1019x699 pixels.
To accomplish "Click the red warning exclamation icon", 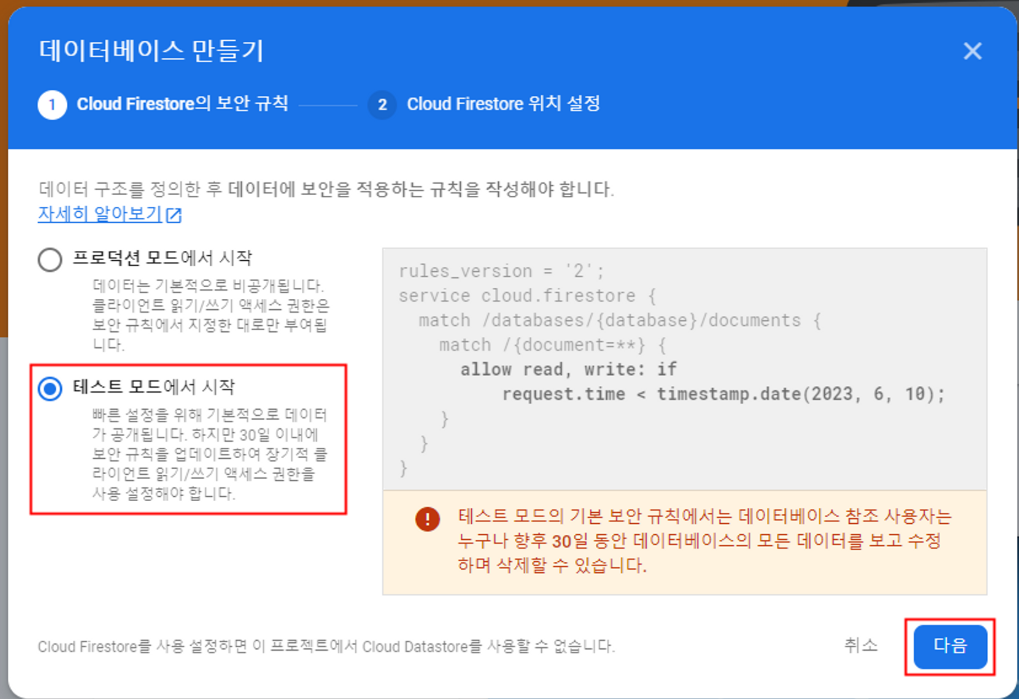I will (x=428, y=519).
